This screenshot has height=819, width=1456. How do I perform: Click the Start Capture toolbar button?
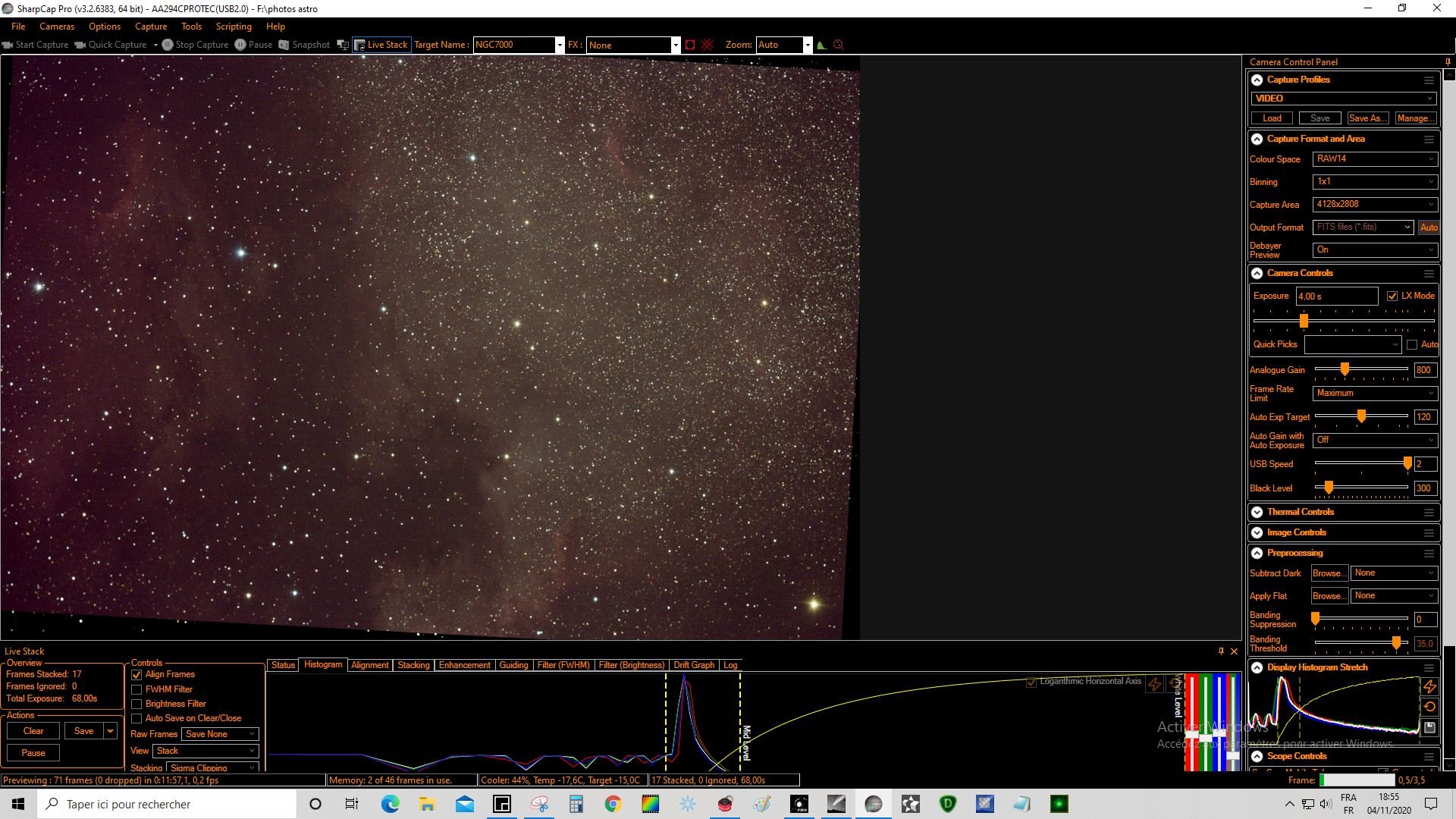pyautogui.click(x=36, y=45)
